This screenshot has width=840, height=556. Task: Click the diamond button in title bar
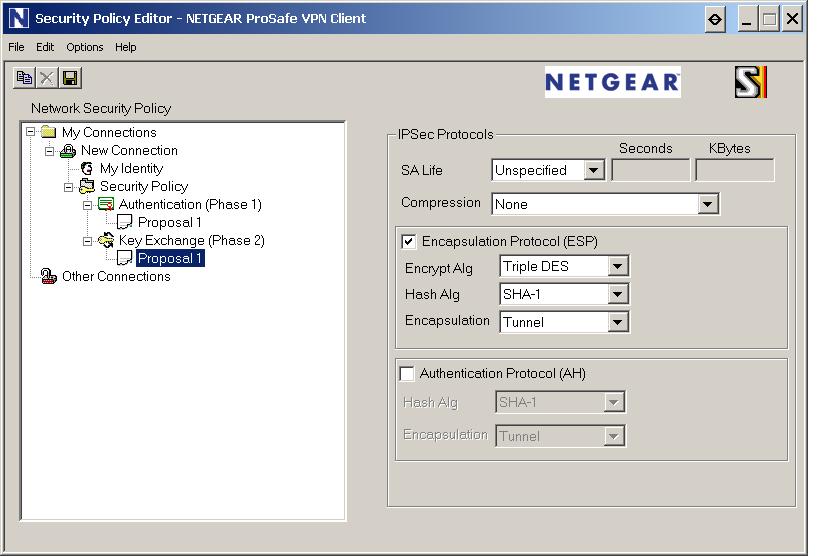pos(715,19)
